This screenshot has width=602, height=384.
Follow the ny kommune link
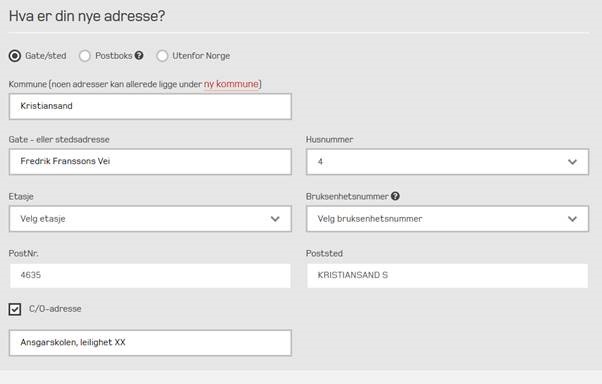click(x=231, y=84)
